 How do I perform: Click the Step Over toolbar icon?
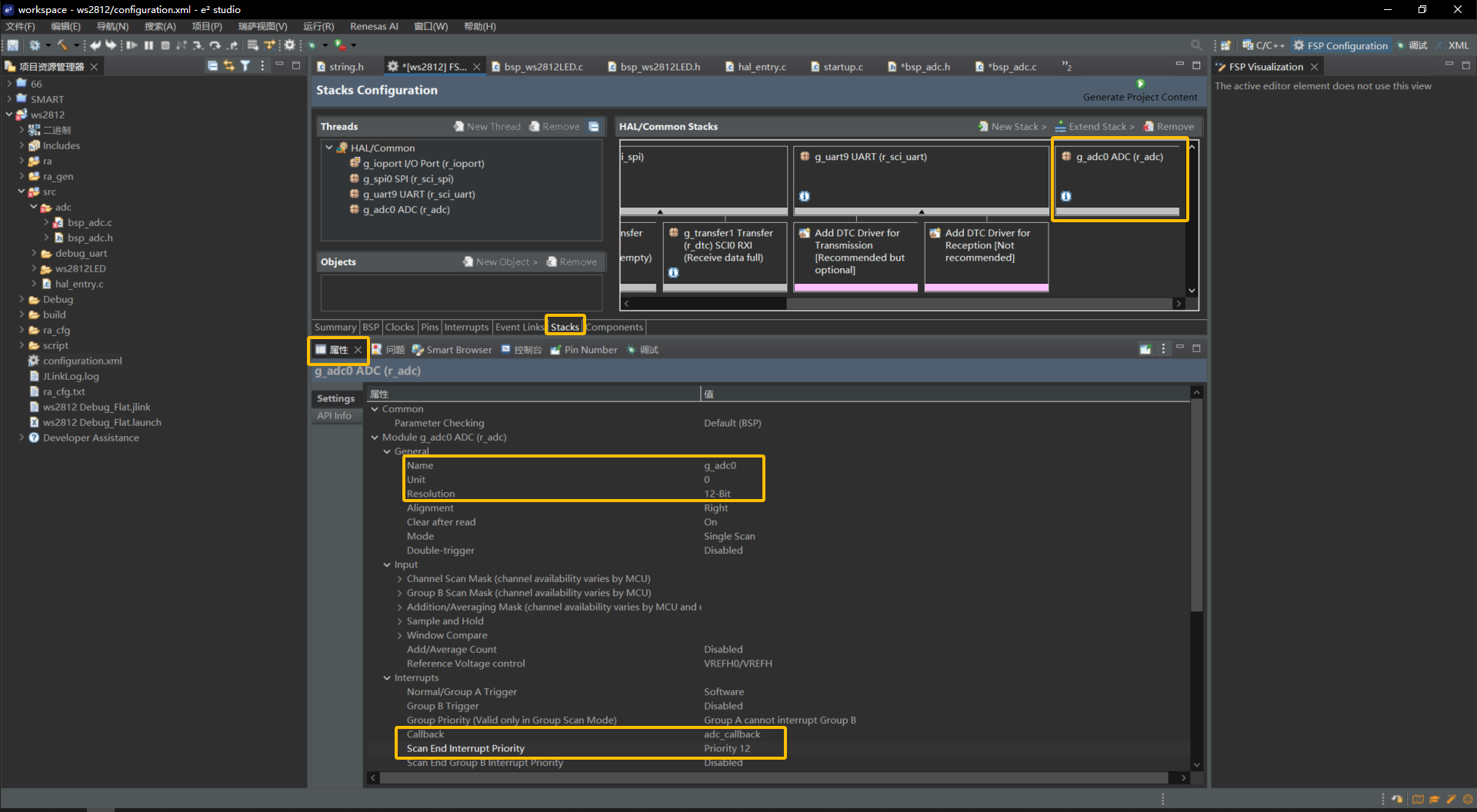point(215,45)
